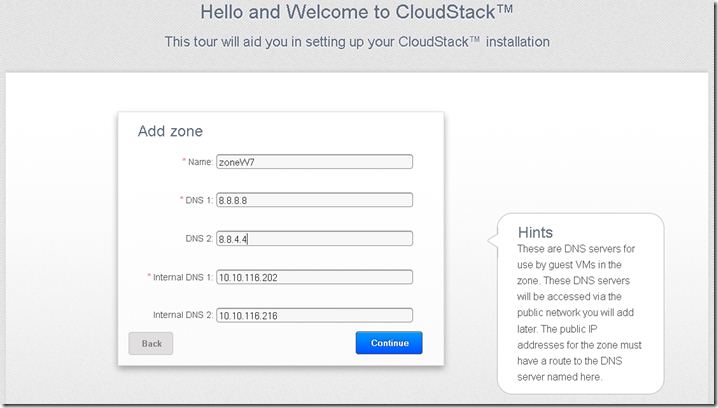
Task: Click the Name field containing zoneW7
Action: [x=313, y=162]
